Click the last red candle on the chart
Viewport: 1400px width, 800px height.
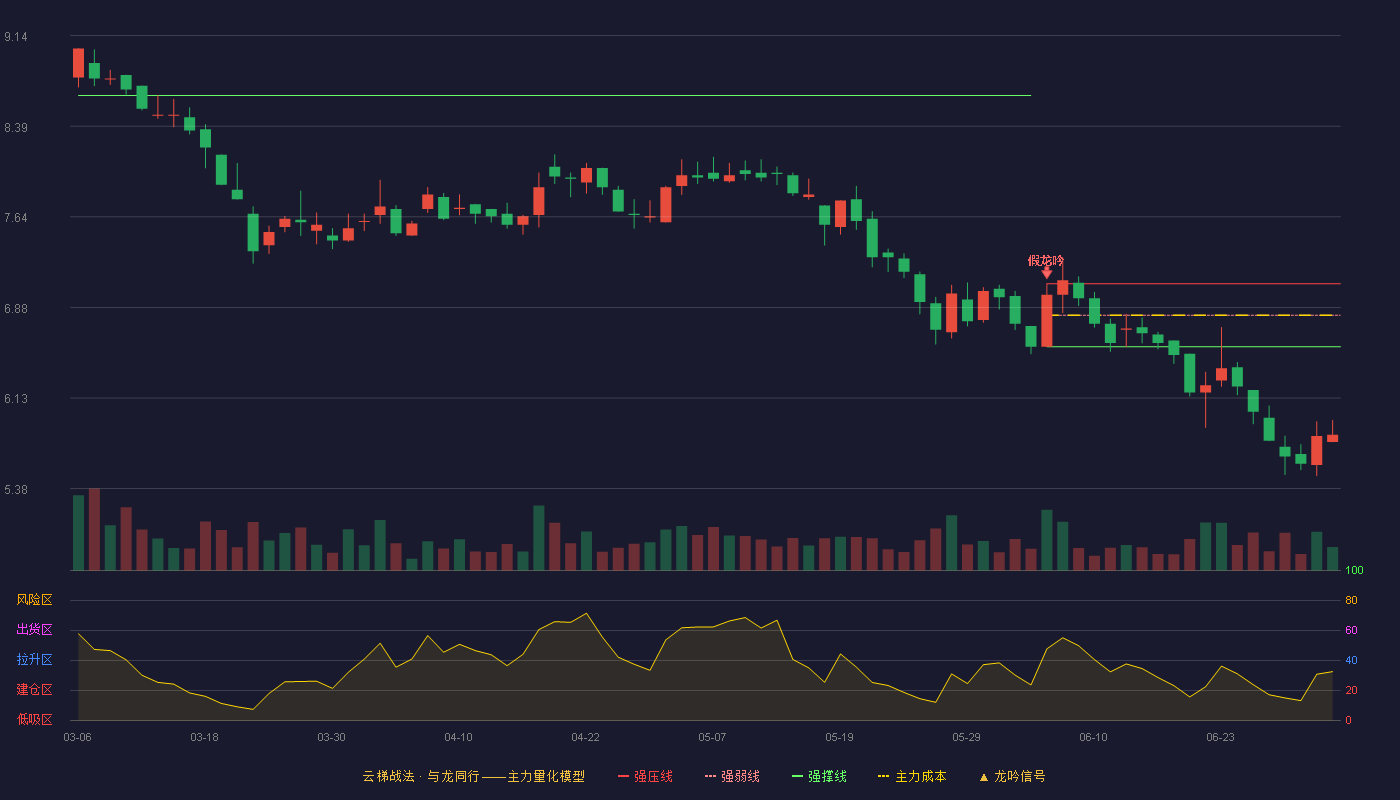tap(1332, 438)
